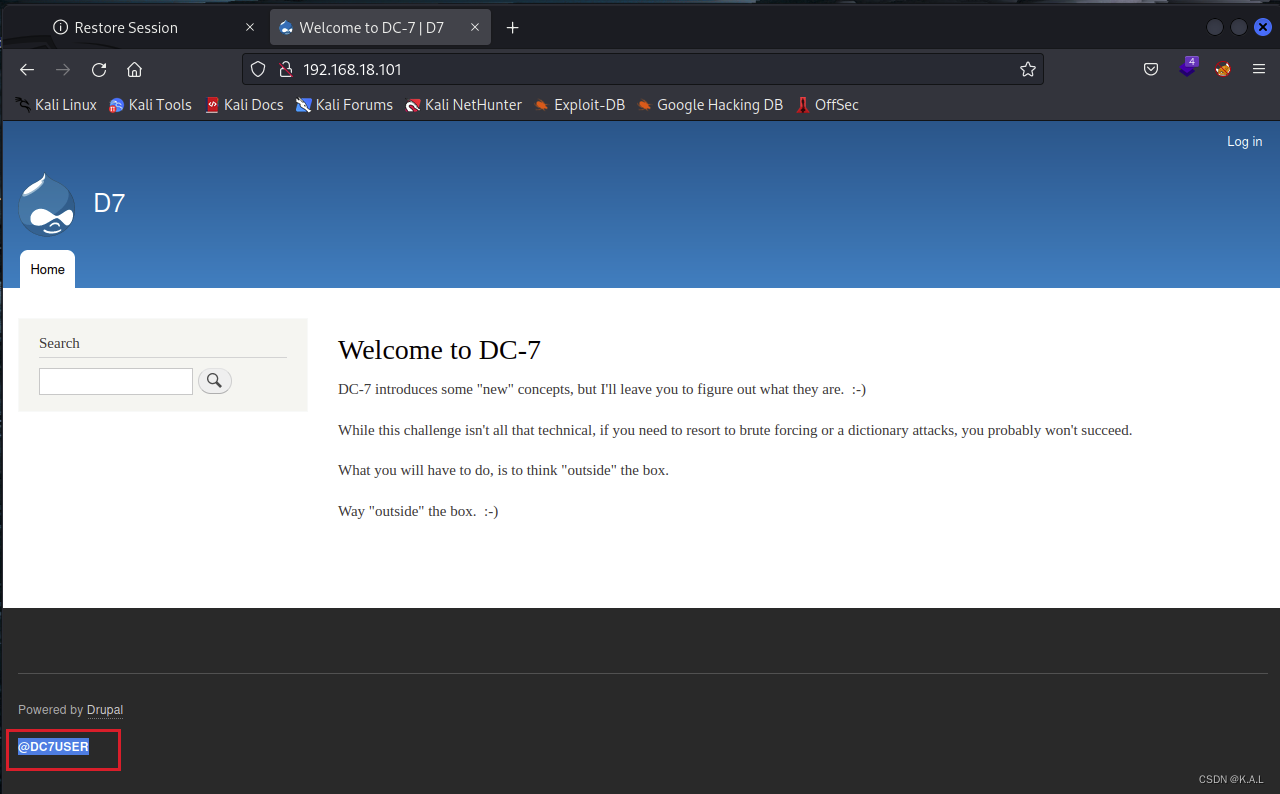
Task: Click the @DC7USER footer text
Action: [x=53, y=747]
